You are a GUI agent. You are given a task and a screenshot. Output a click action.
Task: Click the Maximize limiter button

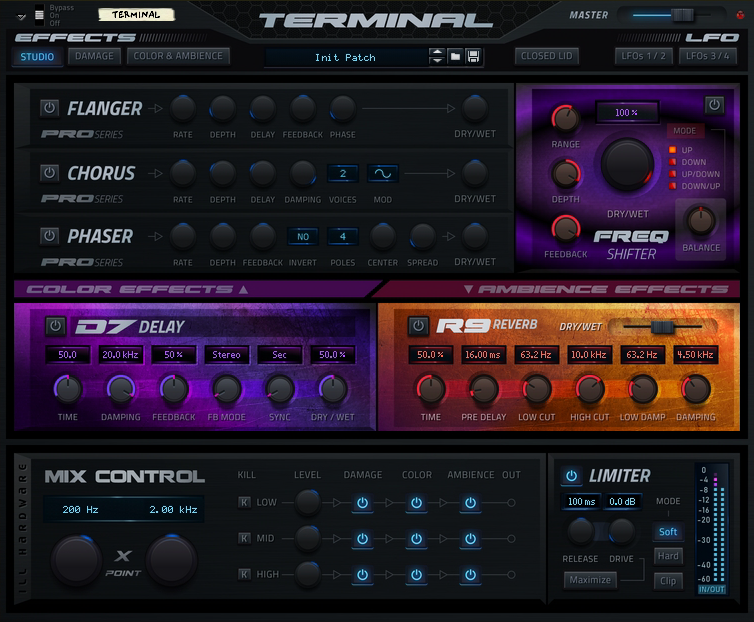590,580
